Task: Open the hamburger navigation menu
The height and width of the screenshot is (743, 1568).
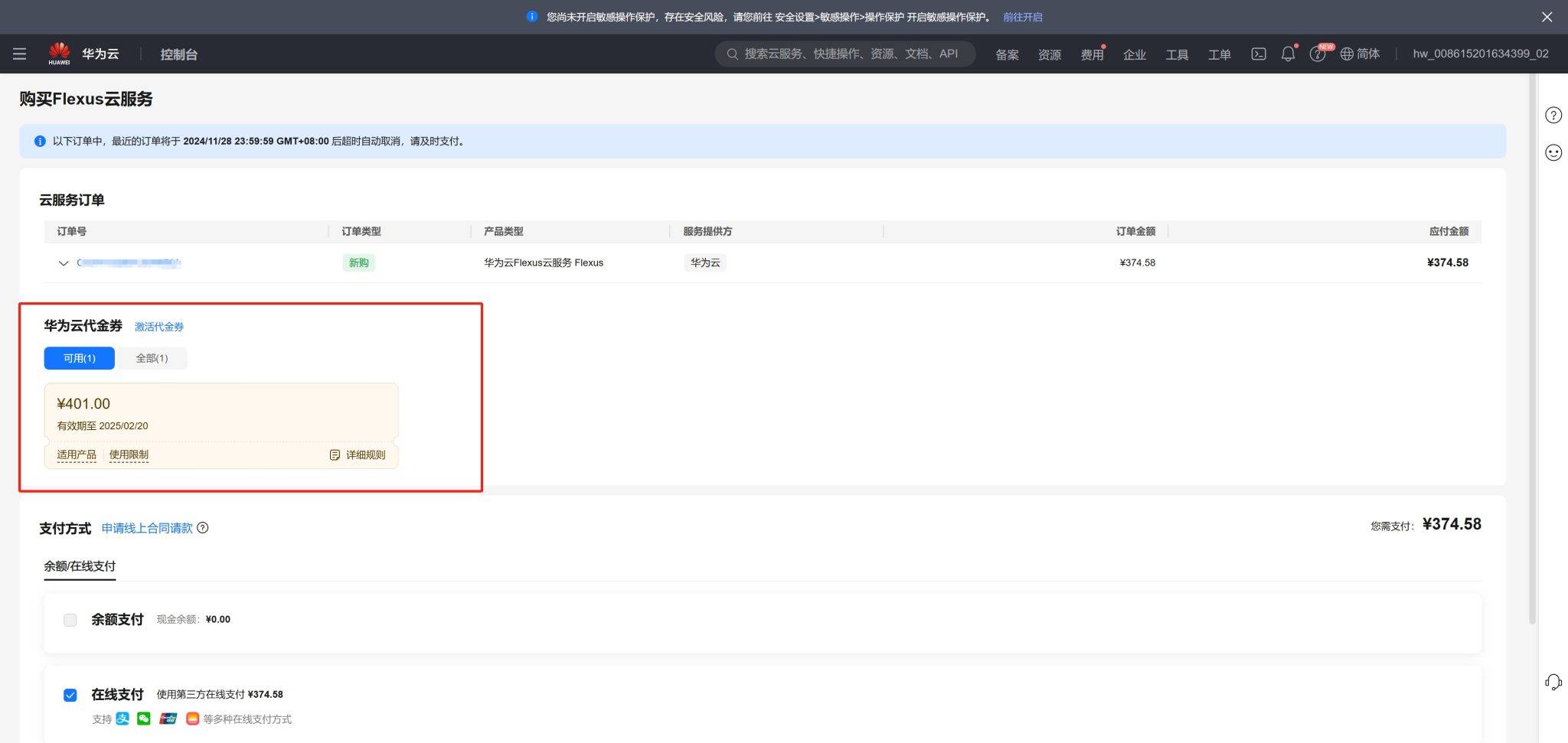Action: 20,54
